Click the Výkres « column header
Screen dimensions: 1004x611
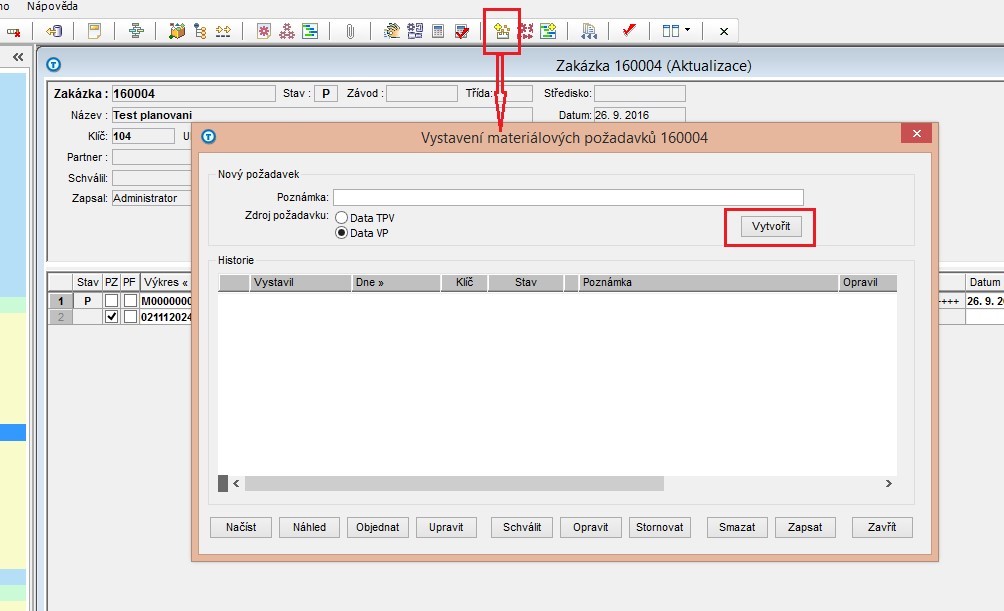[166, 282]
